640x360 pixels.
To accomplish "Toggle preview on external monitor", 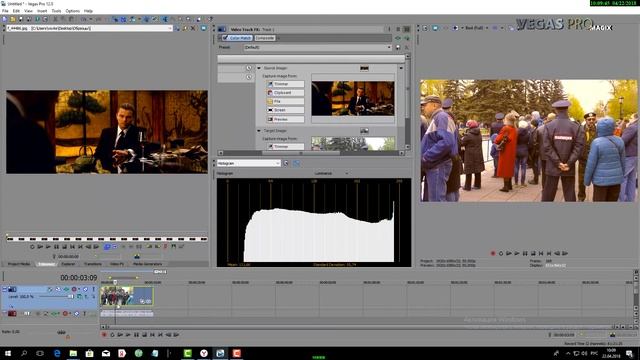I will (435, 28).
